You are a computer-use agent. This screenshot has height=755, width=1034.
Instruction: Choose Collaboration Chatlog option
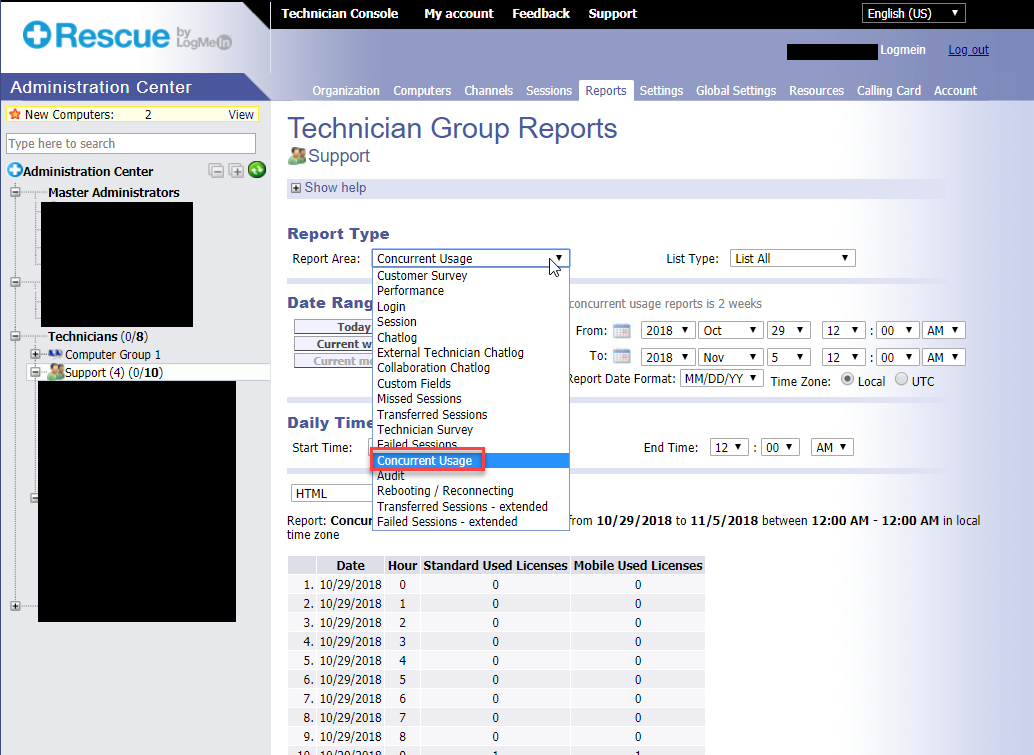pos(470,368)
